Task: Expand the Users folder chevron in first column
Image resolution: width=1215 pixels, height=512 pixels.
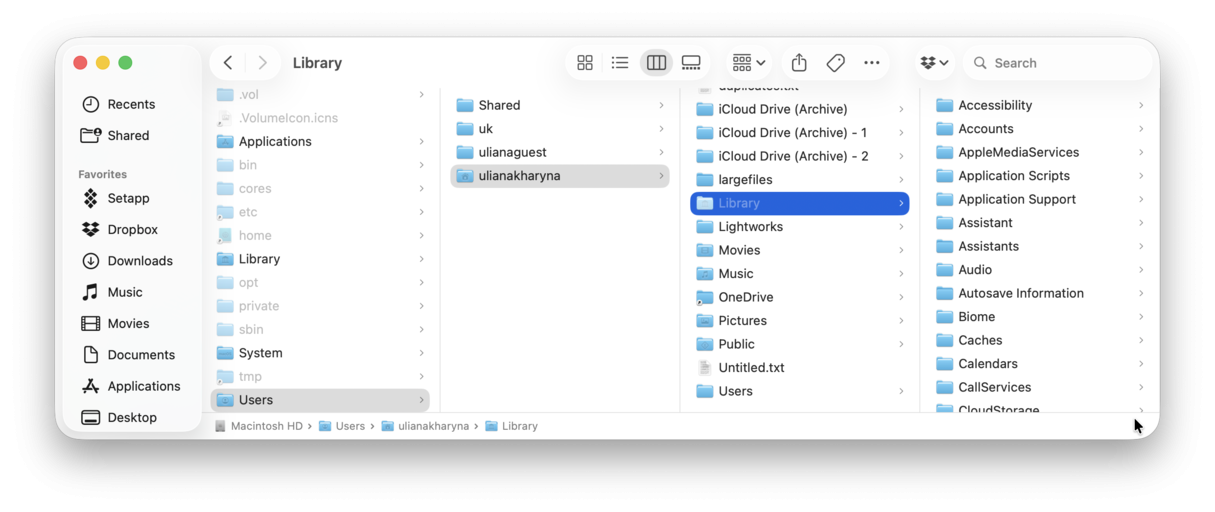Action: [x=421, y=400]
